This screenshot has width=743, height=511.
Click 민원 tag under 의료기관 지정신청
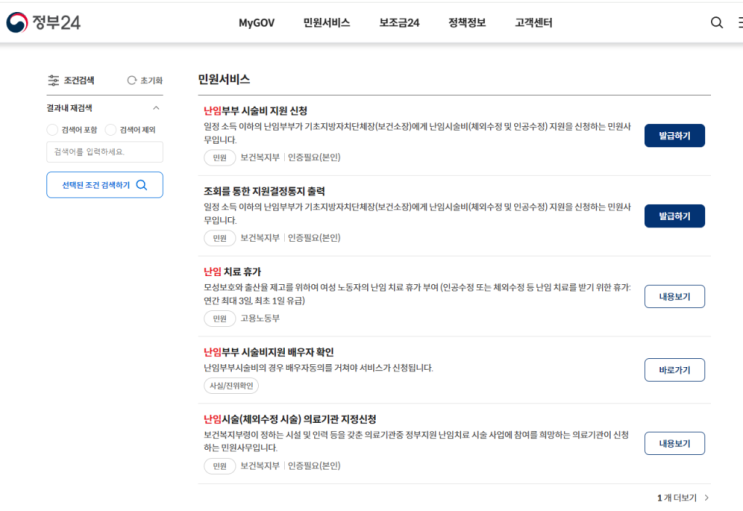[x=220, y=466]
